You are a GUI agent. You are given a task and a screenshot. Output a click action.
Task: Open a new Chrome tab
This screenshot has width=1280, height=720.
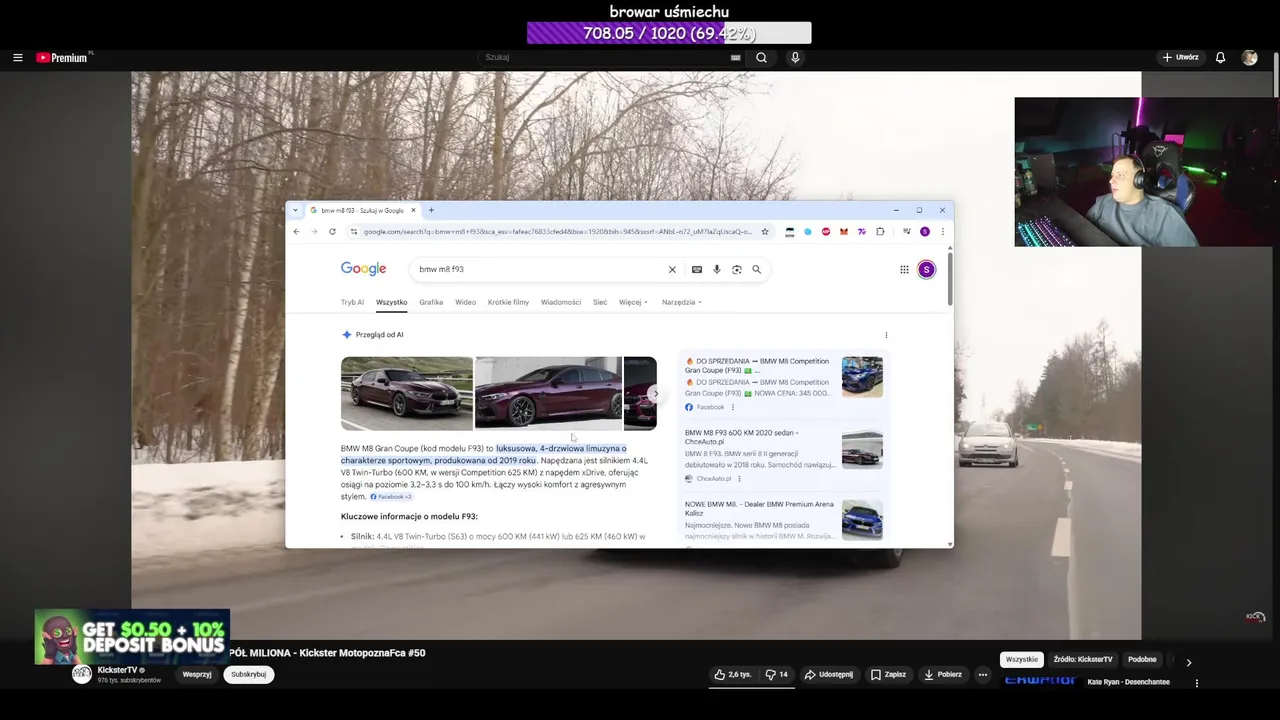coord(431,210)
